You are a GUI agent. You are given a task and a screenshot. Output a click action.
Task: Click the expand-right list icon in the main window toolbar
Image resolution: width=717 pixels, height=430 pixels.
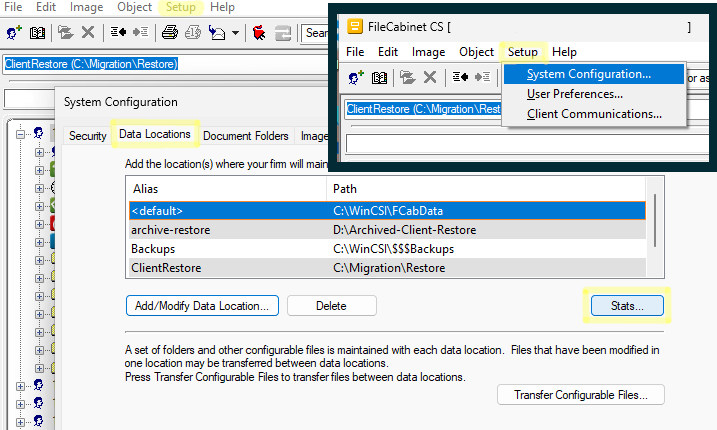tap(140, 32)
